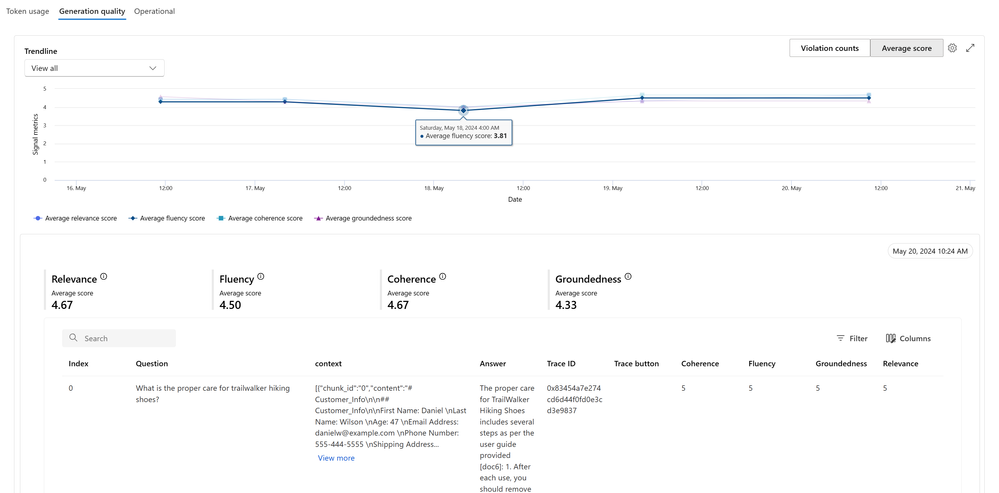Open chart settings gear icon

pos(952,48)
